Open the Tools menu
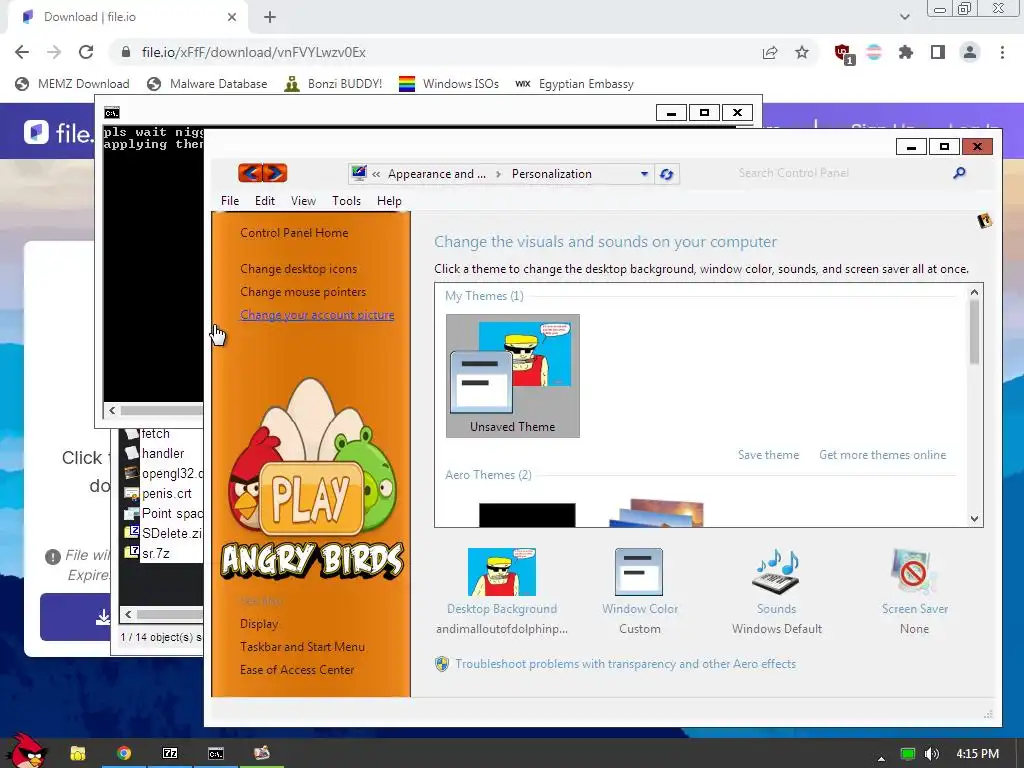This screenshot has height=768, width=1024. [346, 201]
